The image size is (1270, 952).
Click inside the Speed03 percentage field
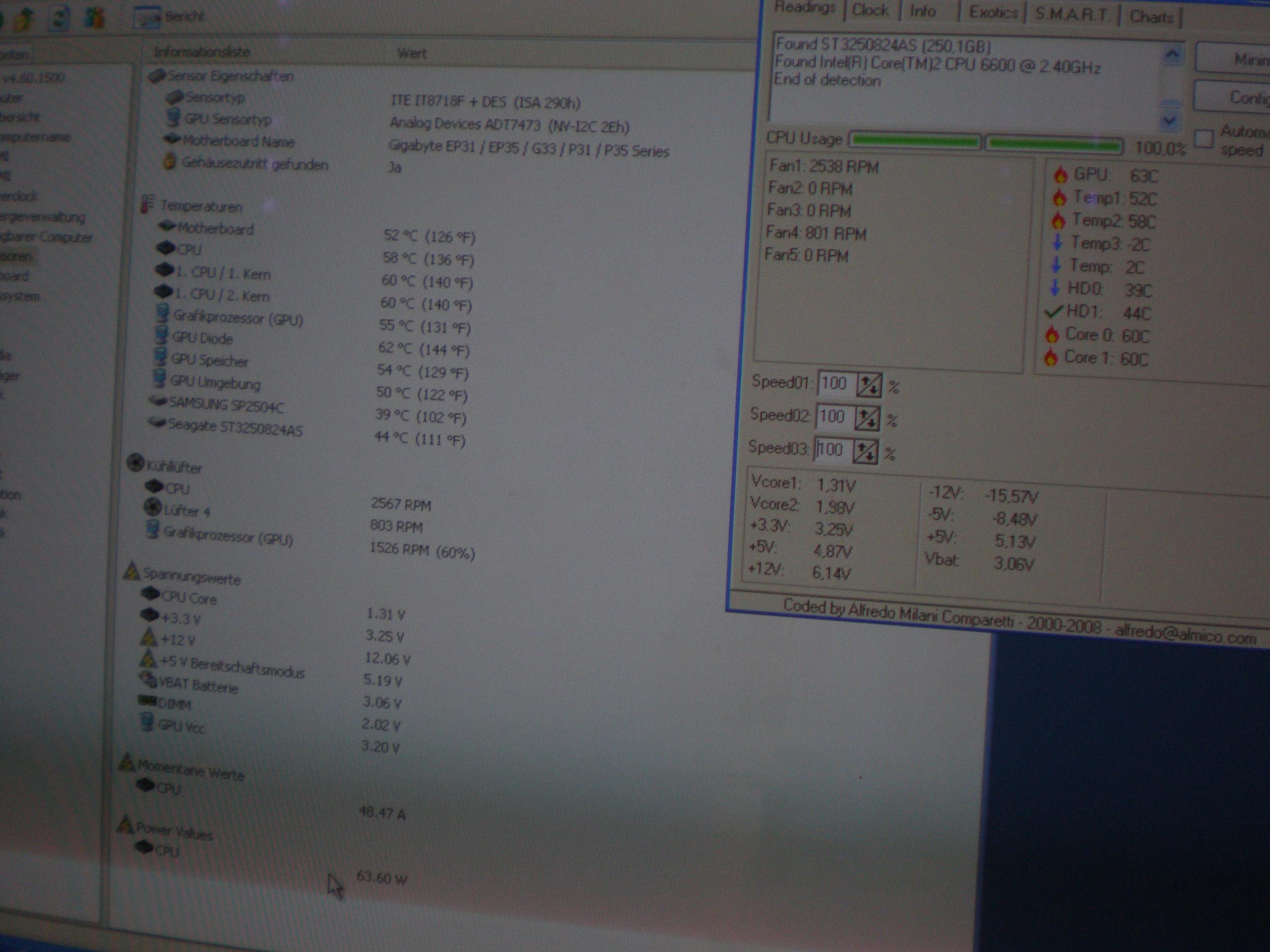coord(833,449)
